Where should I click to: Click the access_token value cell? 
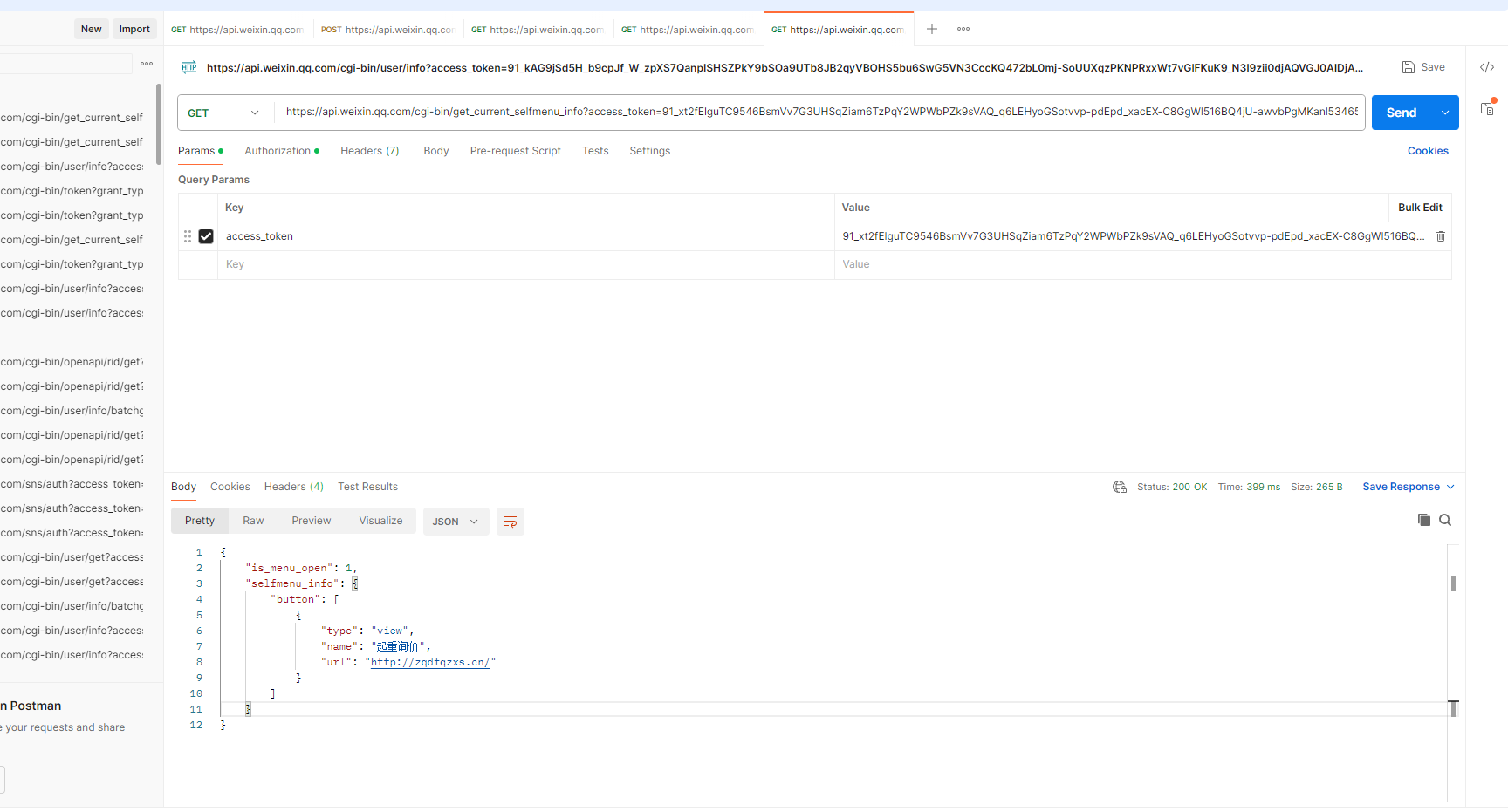1133,236
